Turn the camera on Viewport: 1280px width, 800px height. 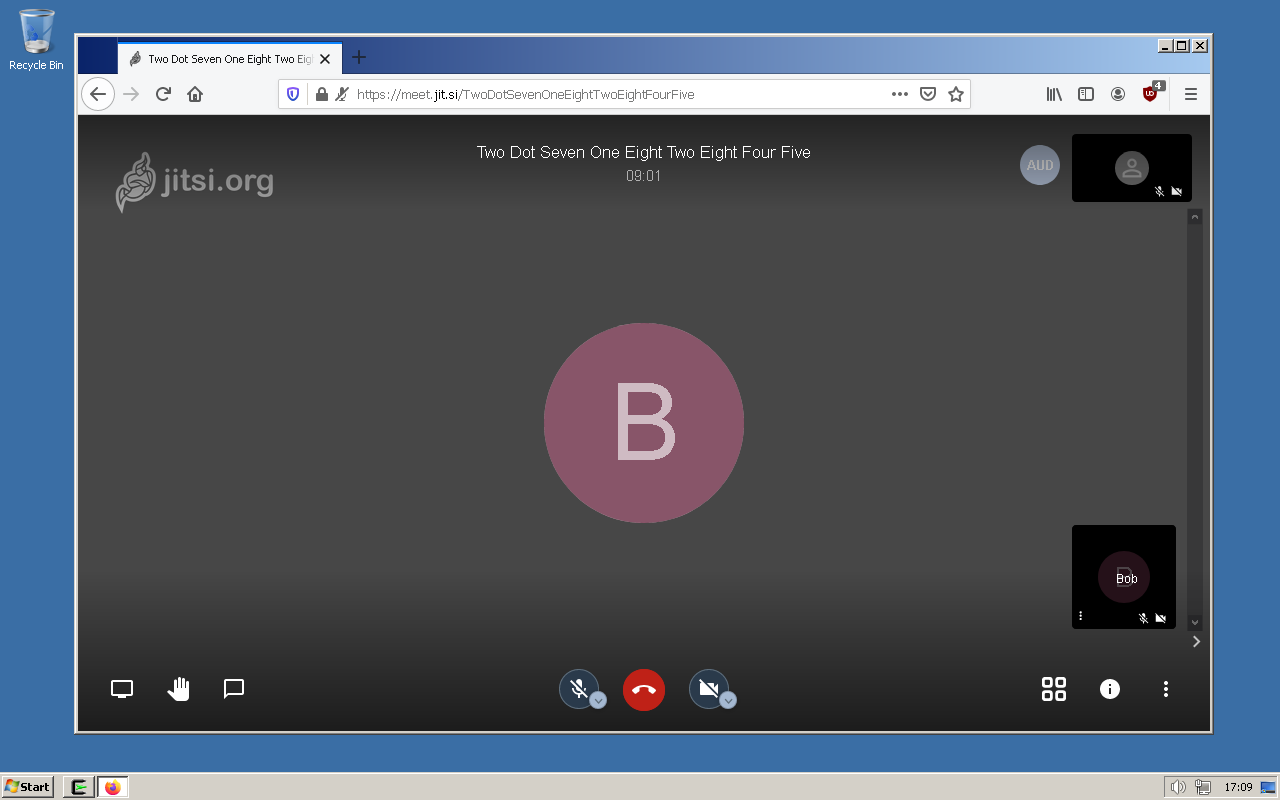[x=708, y=689]
